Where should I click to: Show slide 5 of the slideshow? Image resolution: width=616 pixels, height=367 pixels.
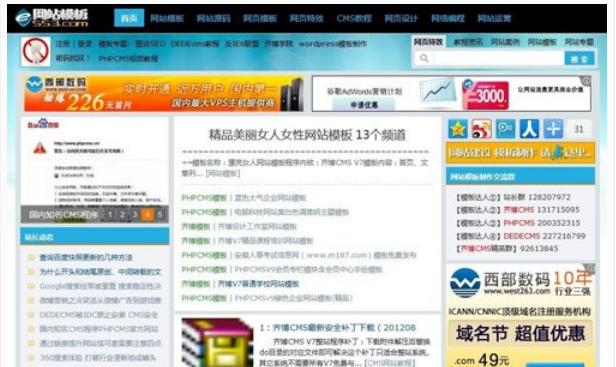click(160, 215)
